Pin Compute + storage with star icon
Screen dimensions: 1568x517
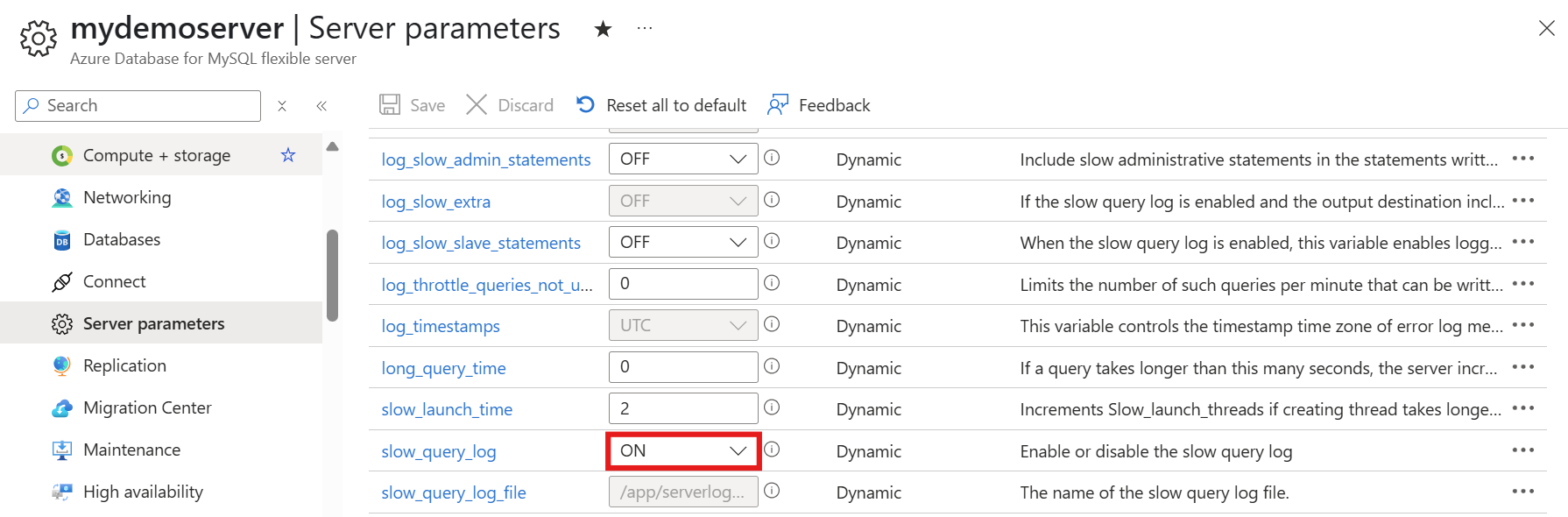point(288,155)
